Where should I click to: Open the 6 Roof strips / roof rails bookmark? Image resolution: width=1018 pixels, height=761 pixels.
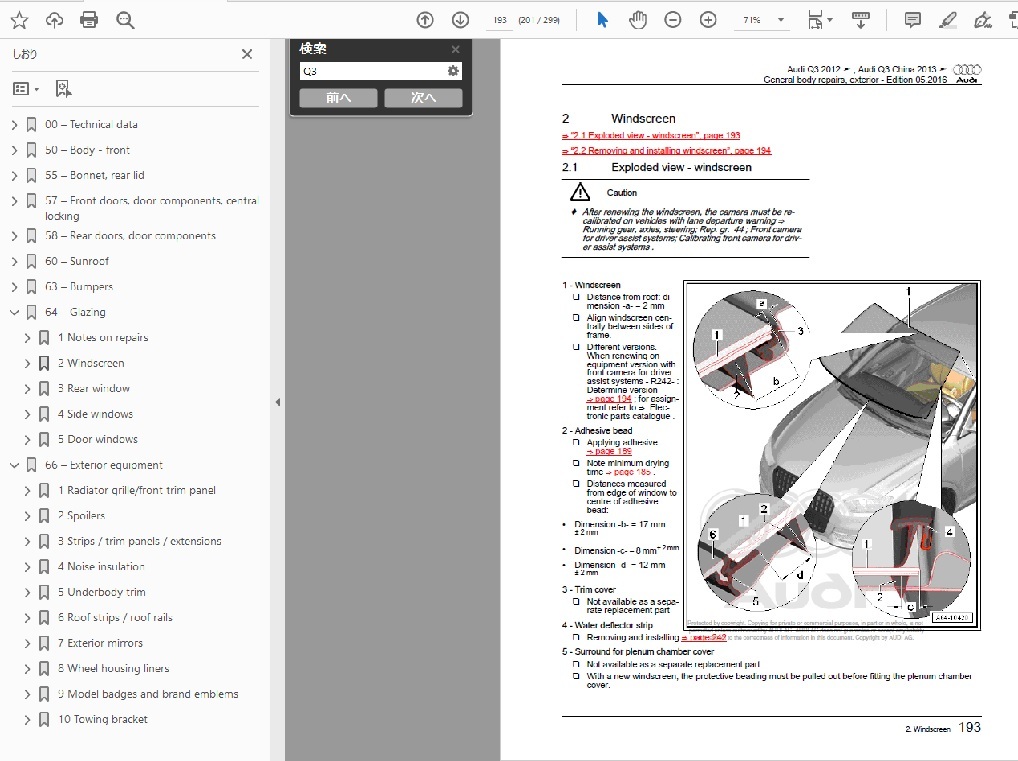point(115,618)
